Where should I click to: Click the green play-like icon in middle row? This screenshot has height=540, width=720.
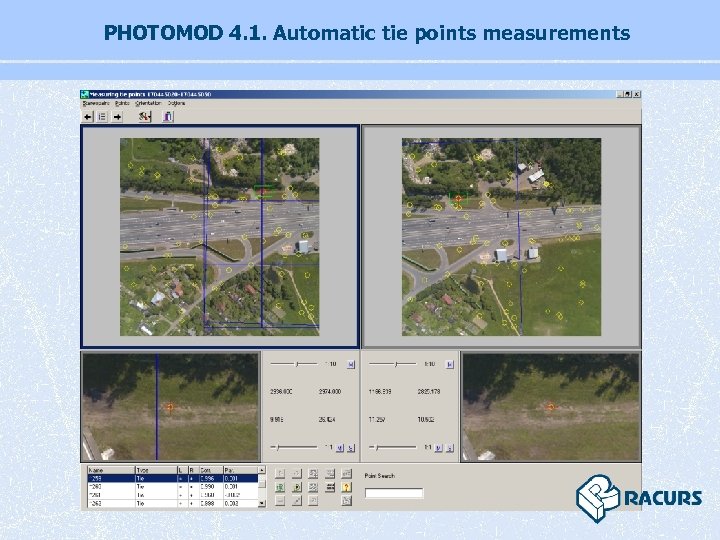(x=297, y=487)
